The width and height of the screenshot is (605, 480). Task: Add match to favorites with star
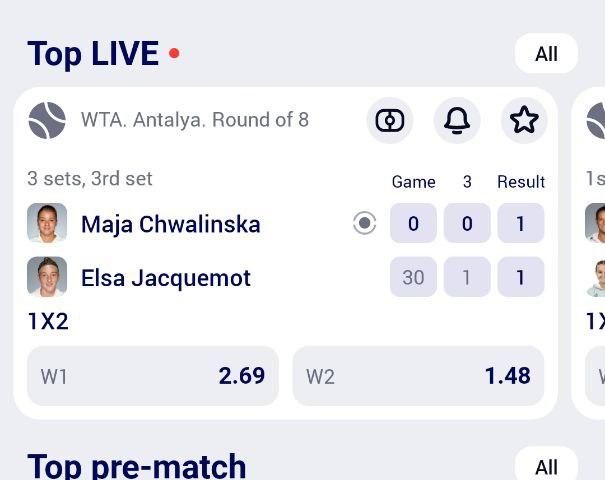[524, 120]
